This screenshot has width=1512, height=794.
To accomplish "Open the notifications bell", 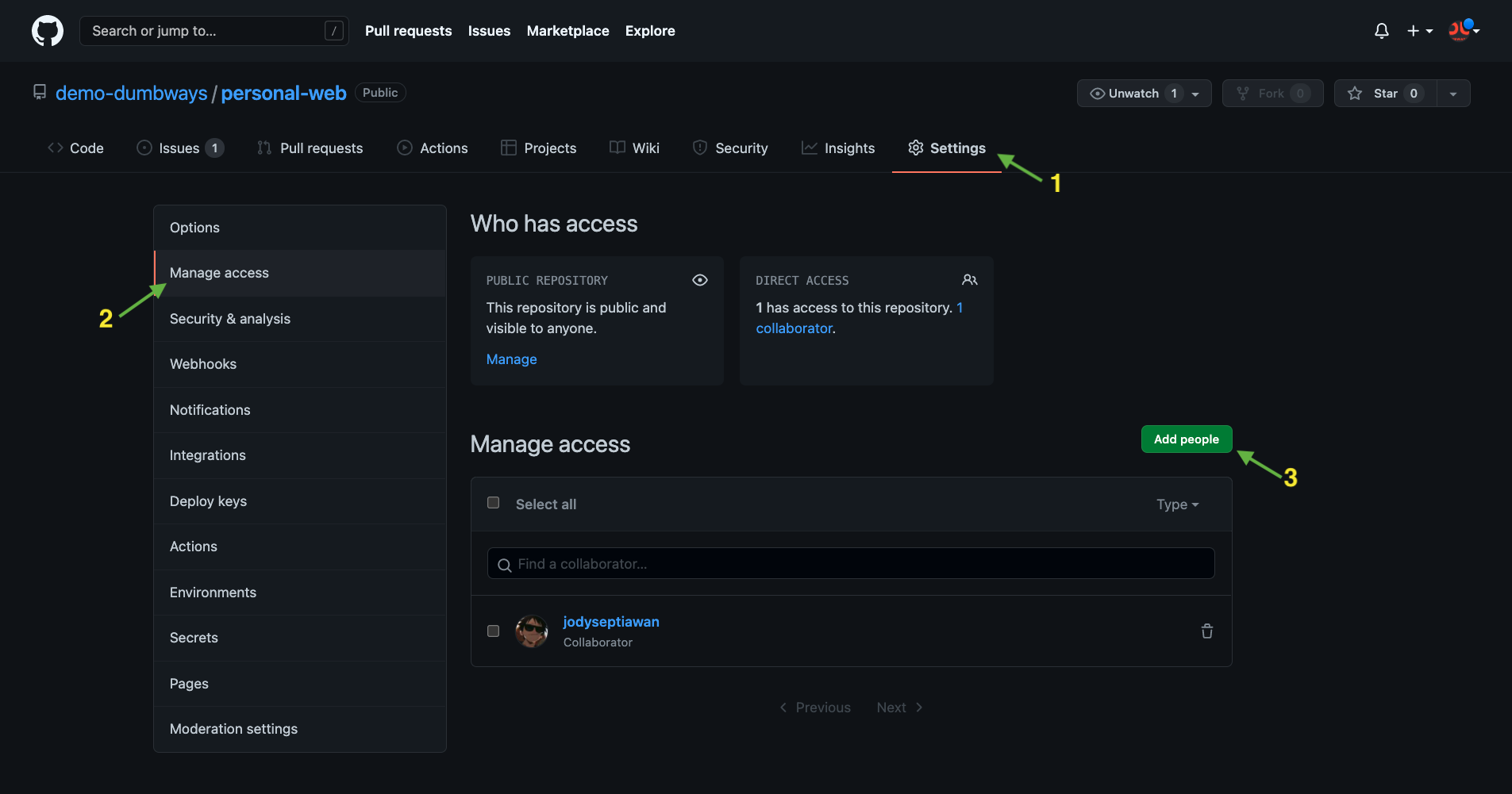I will [1381, 31].
